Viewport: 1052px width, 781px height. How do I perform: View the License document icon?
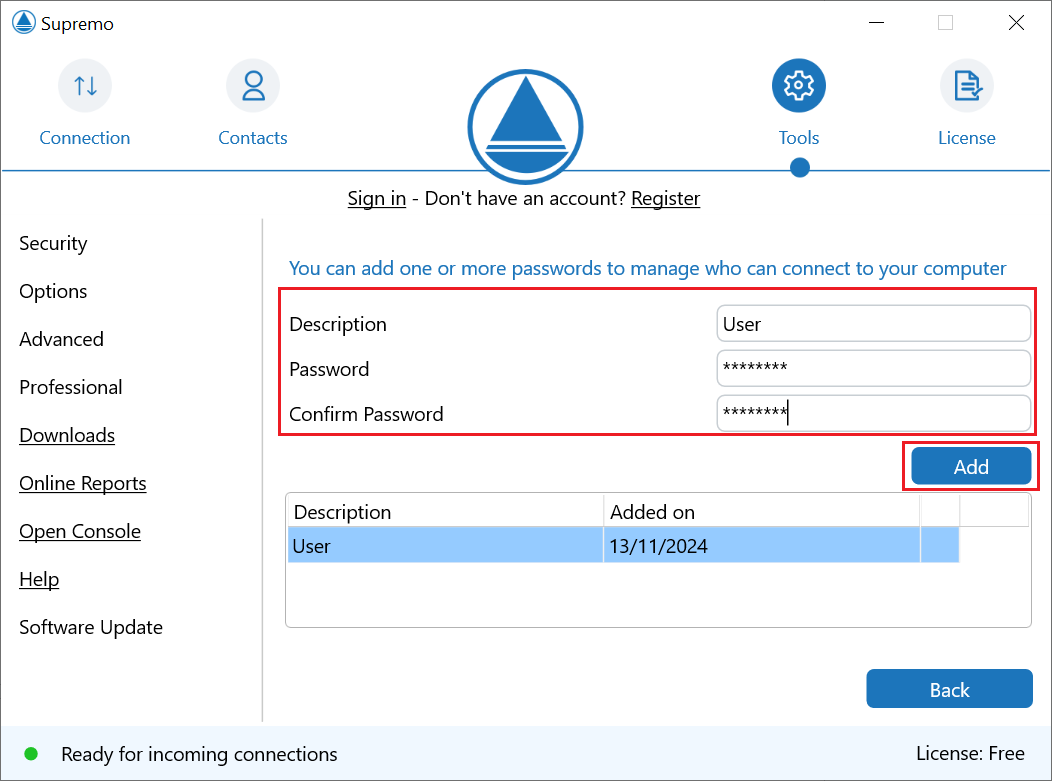966,85
